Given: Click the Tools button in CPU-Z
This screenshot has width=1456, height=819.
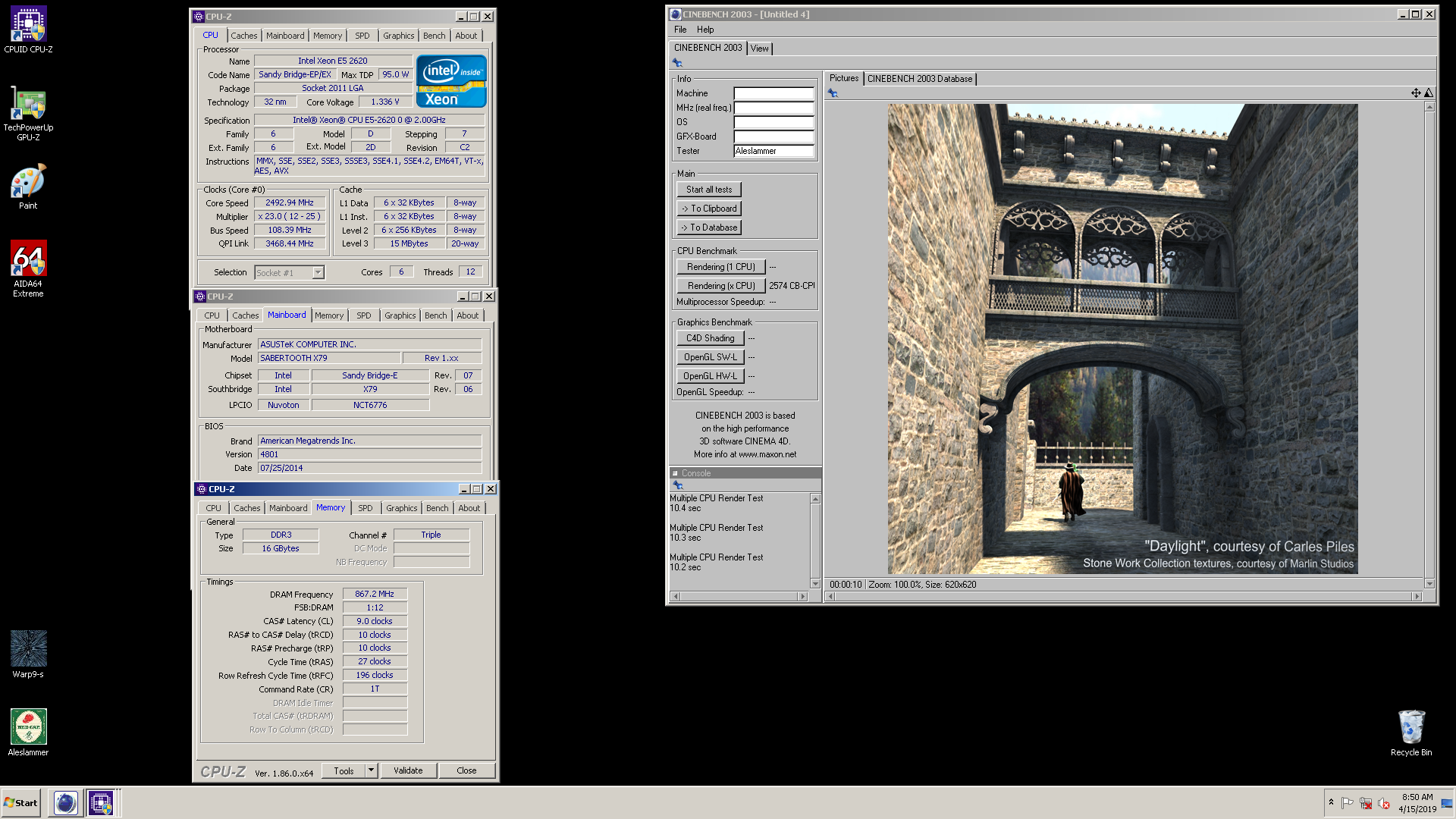Looking at the screenshot, I should tap(344, 770).
